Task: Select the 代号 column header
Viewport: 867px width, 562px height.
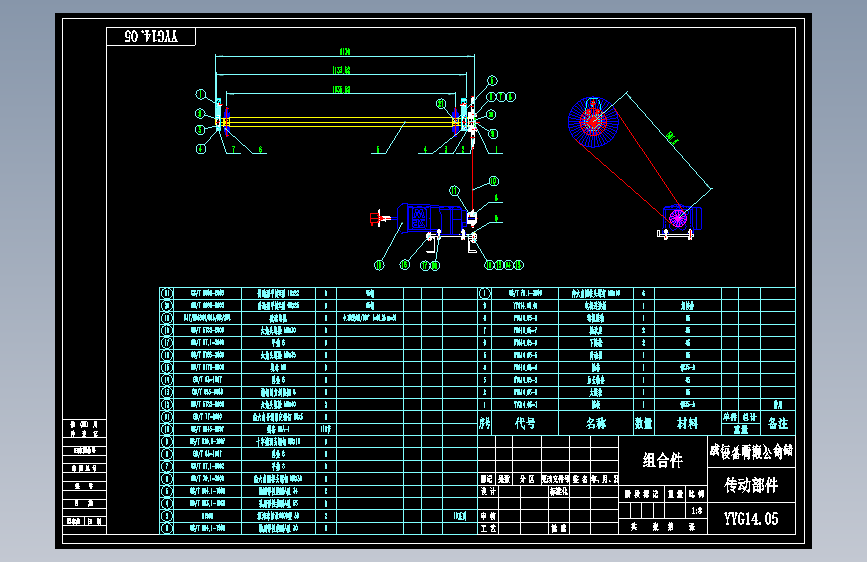Action: (x=525, y=423)
